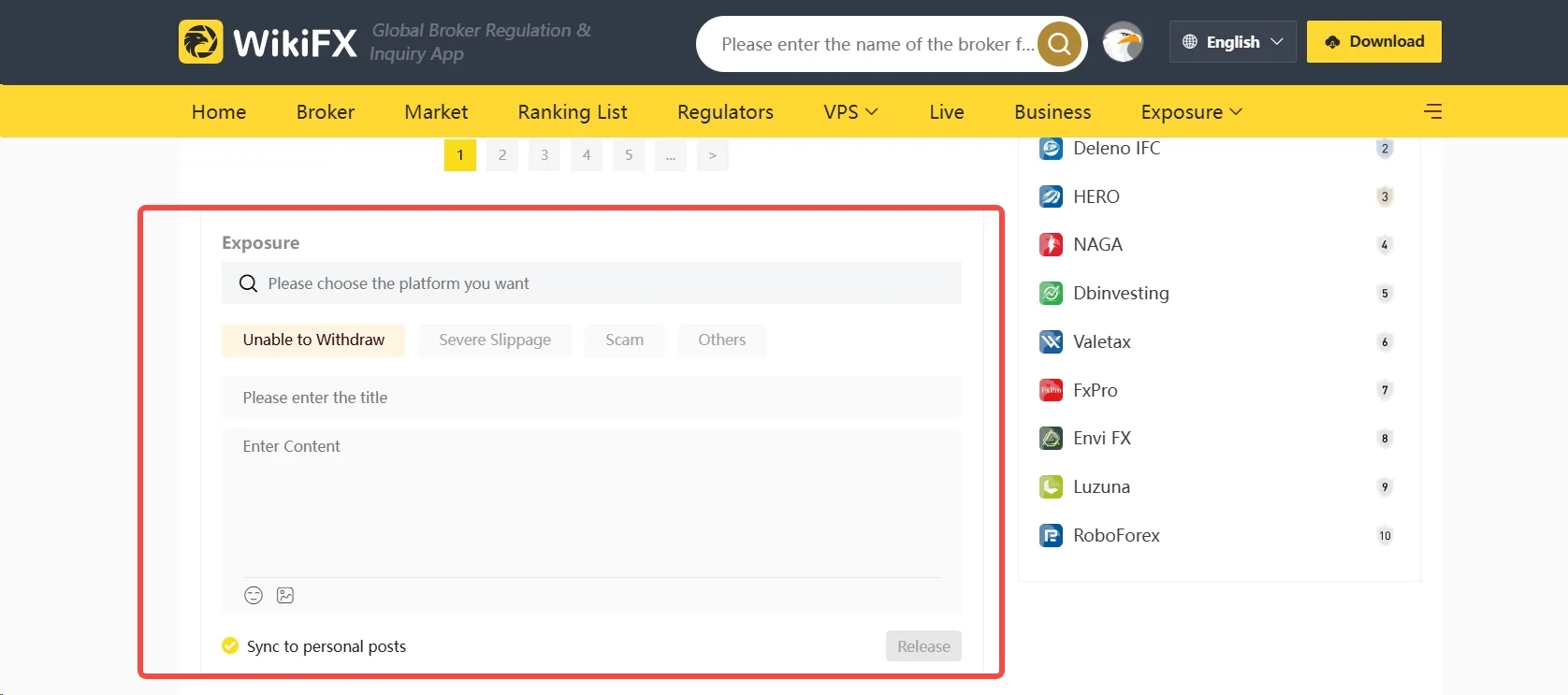
Task: Click the current page 1 button
Action: point(460,155)
